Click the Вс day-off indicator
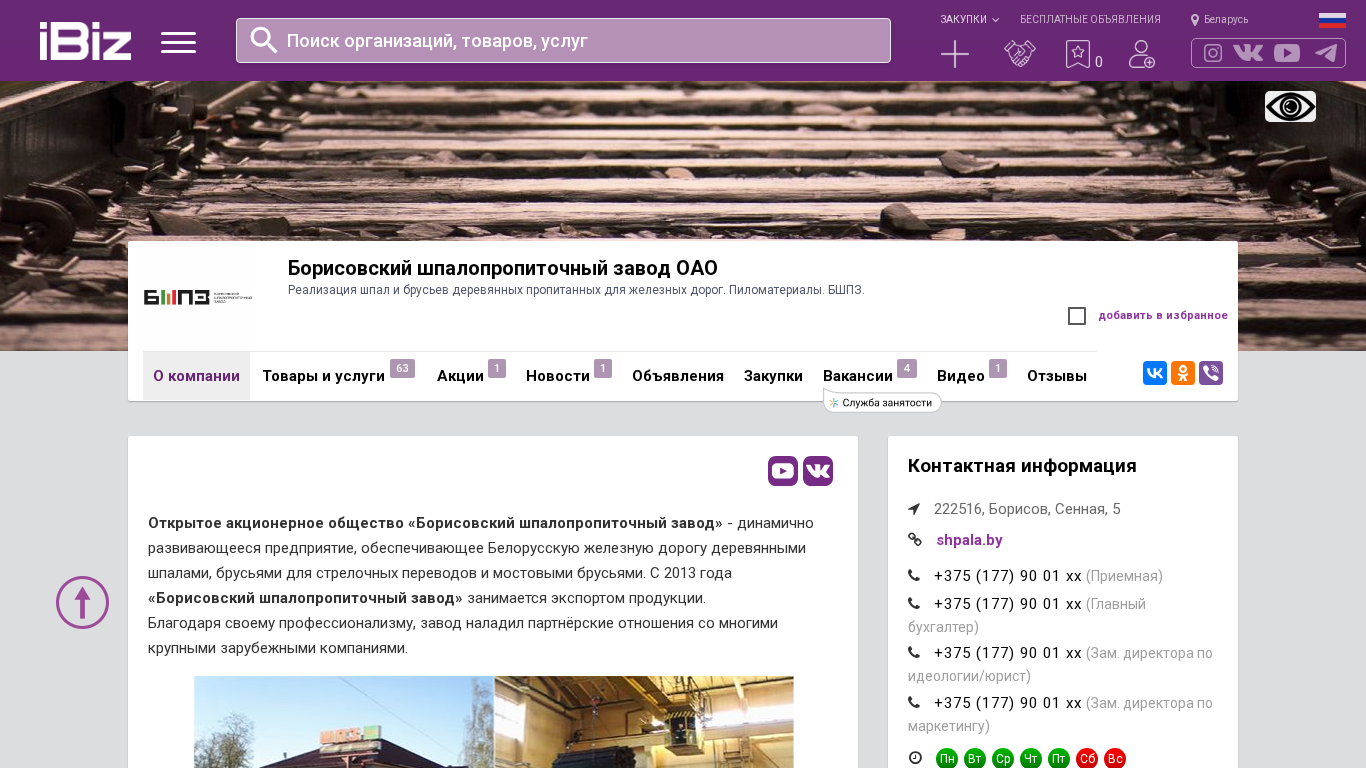This screenshot has width=1366, height=768. pos(1115,759)
